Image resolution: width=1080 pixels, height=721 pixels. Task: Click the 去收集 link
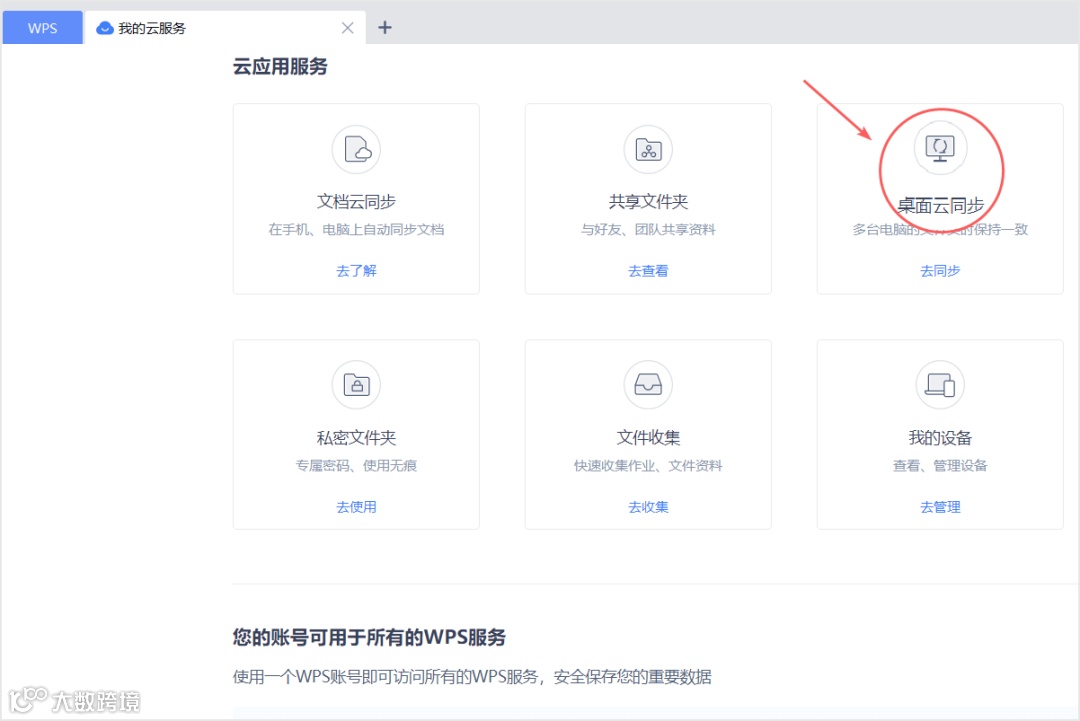[x=648, y=507]
